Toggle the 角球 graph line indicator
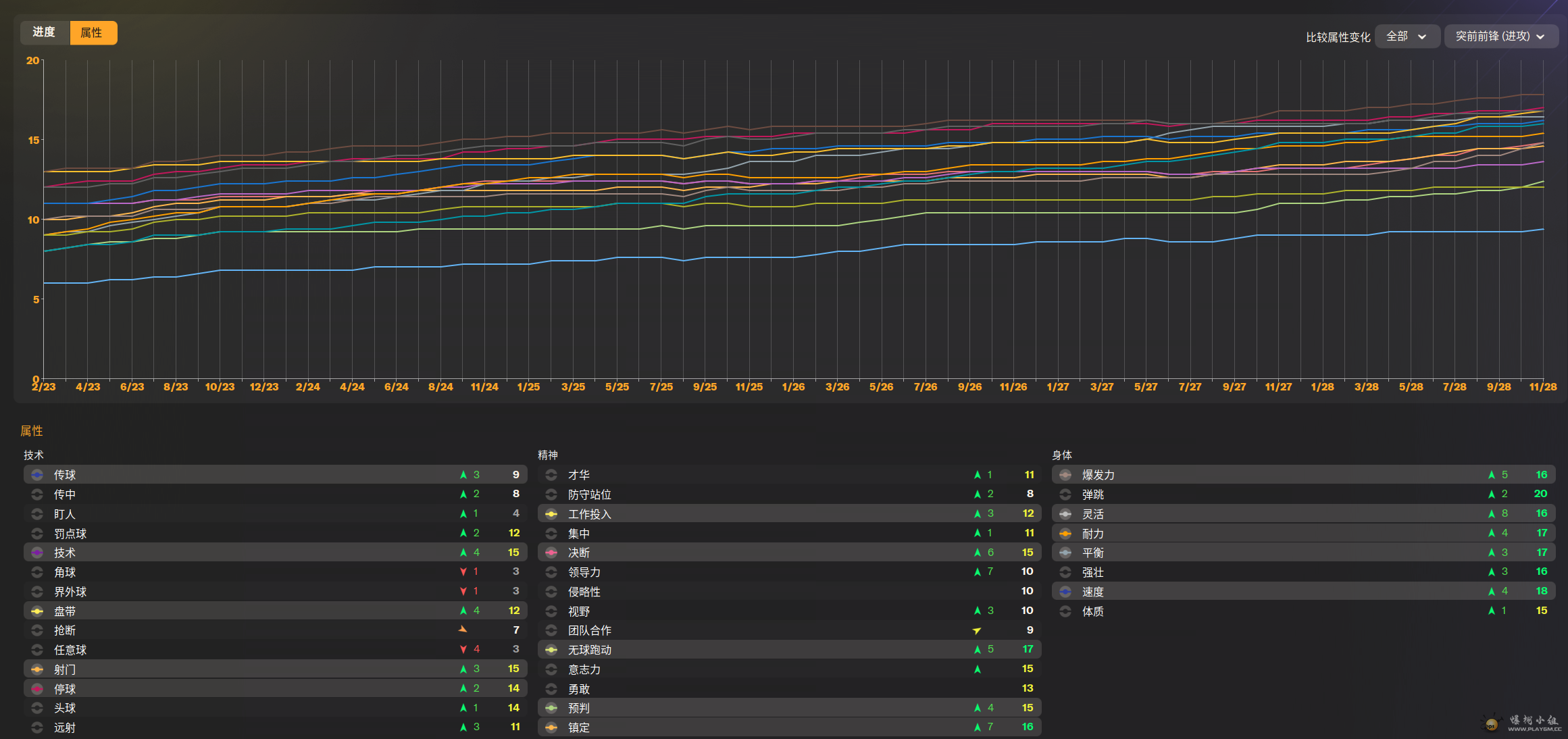1568x739 pixels. 37,572
